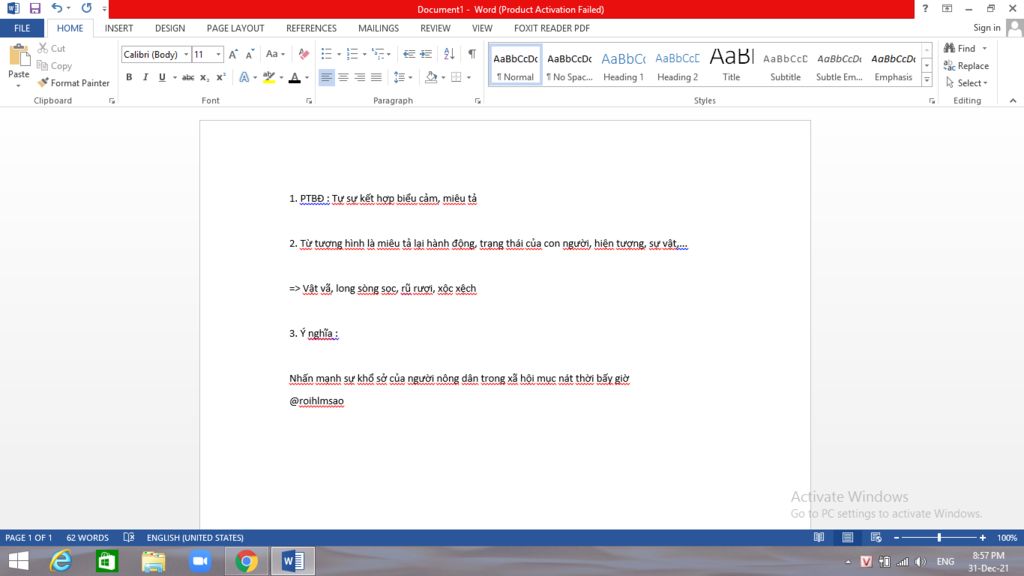This screenshot has width=1024, height=576.
Task: Open Google Chrome from the taskbar
Action: click(x=246, y=561)
